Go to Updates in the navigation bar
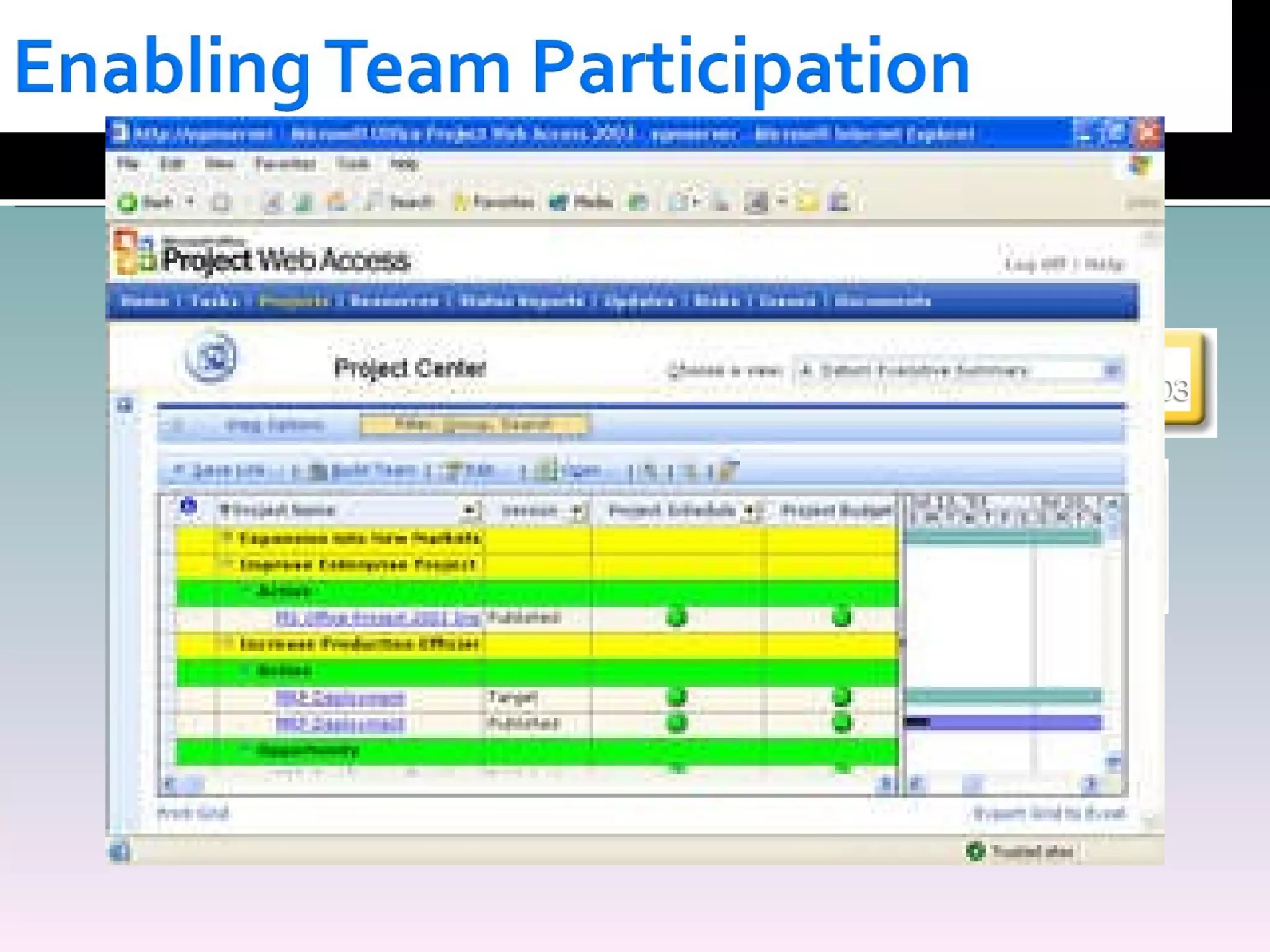 point(639,301)
